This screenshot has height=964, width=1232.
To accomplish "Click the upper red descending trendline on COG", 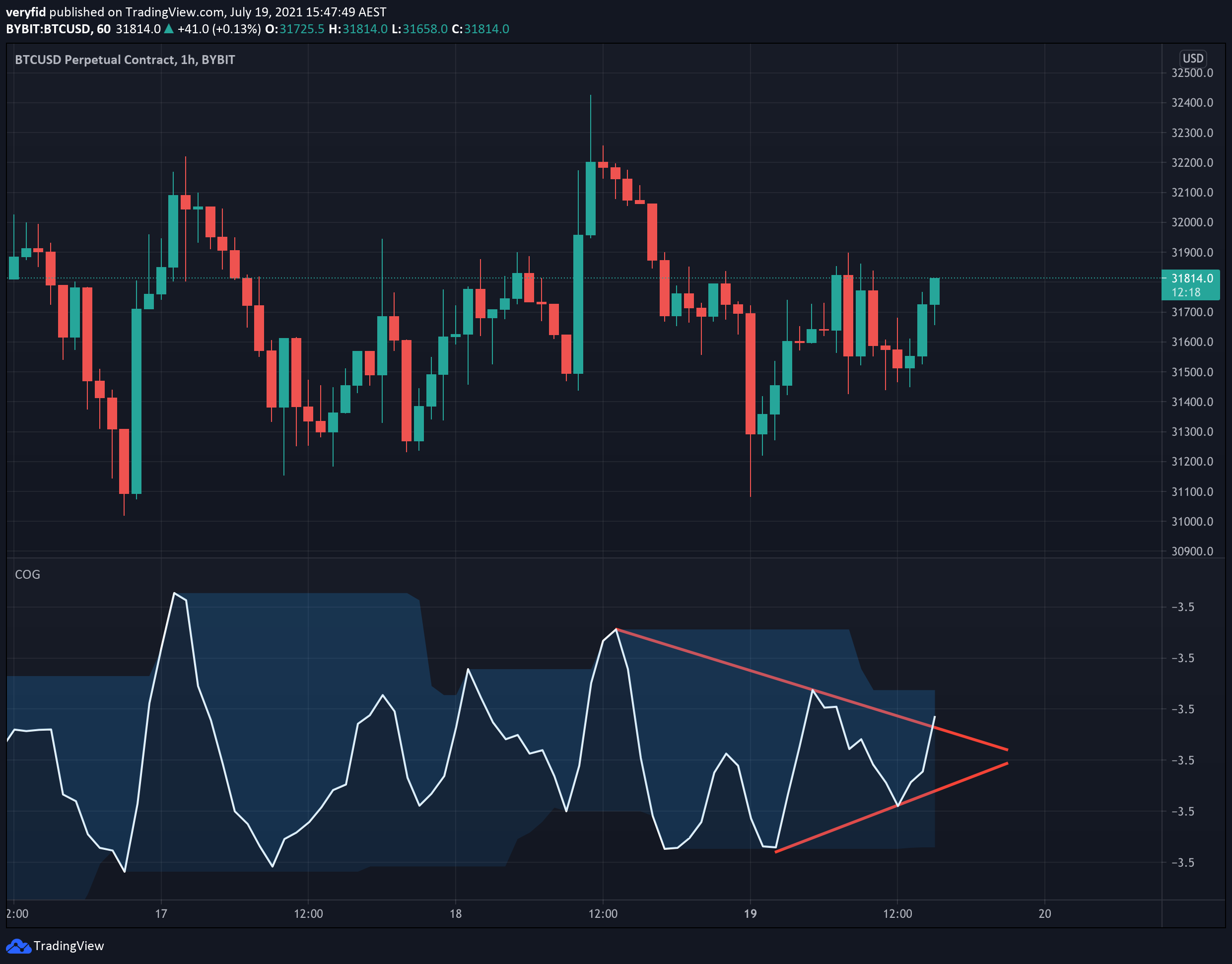I will 812,689.
